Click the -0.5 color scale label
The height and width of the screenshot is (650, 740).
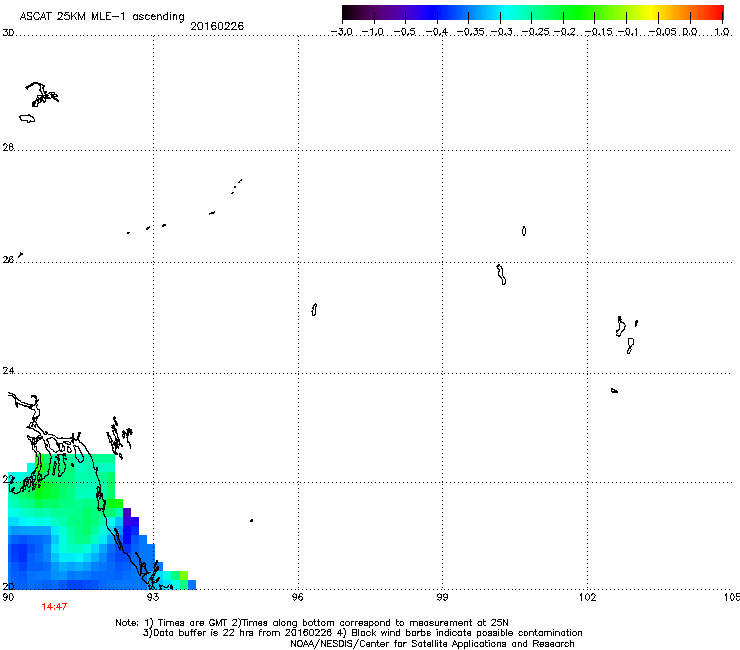click(x=405, y=32)
